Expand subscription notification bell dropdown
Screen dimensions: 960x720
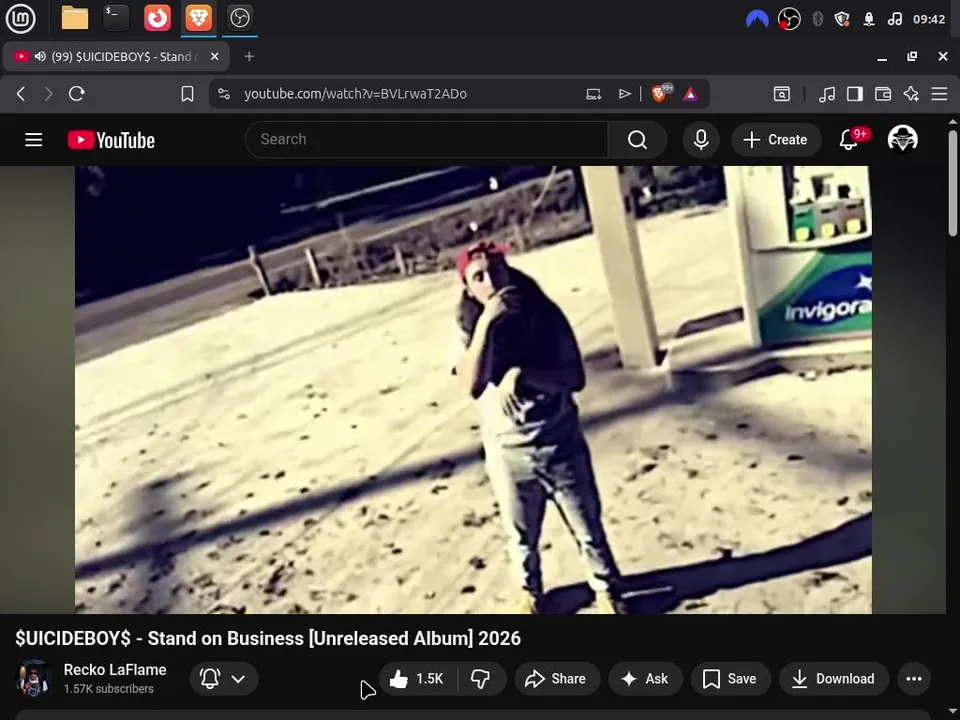point(224,678)
